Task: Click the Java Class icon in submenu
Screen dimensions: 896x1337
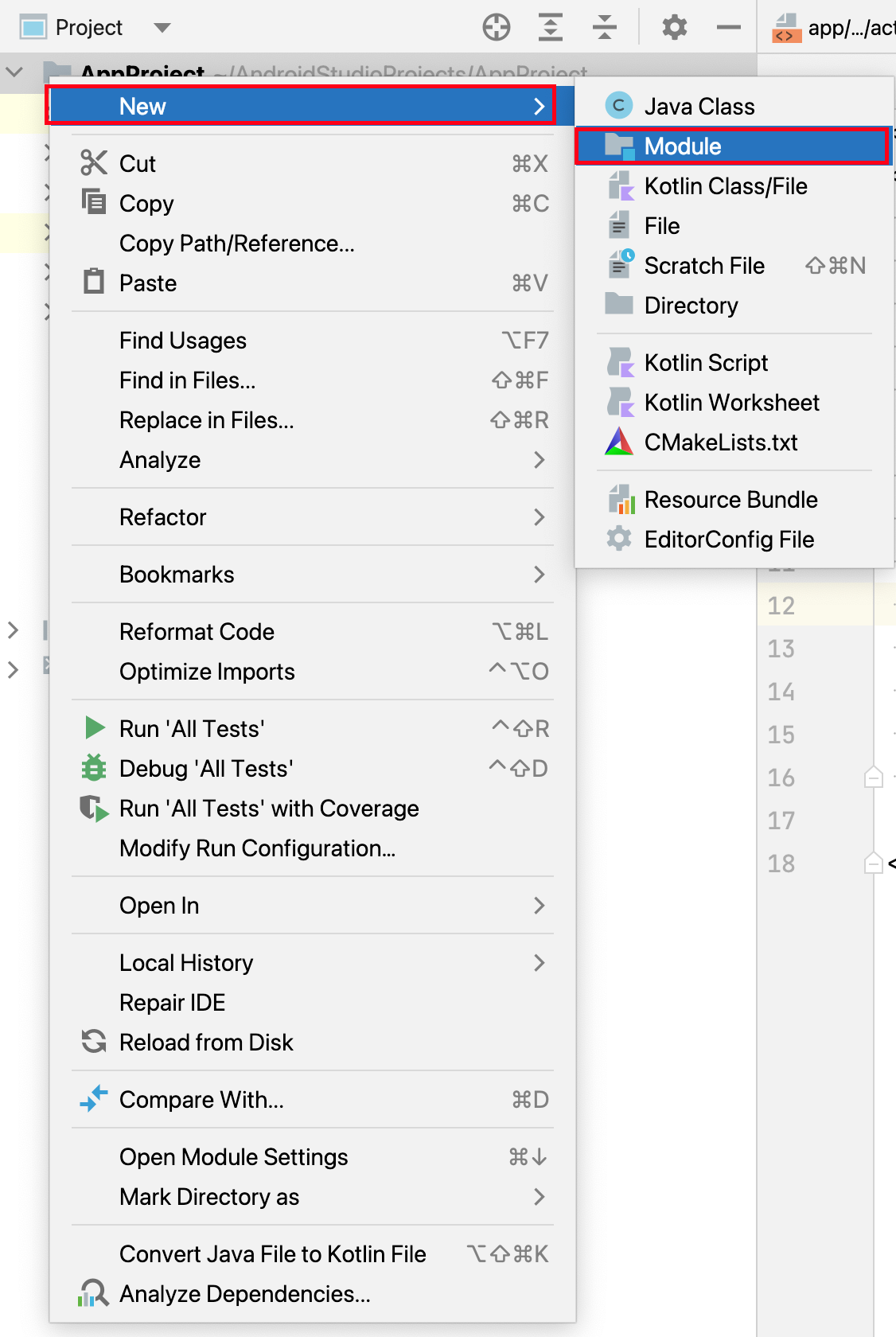Action: [618, 106]
